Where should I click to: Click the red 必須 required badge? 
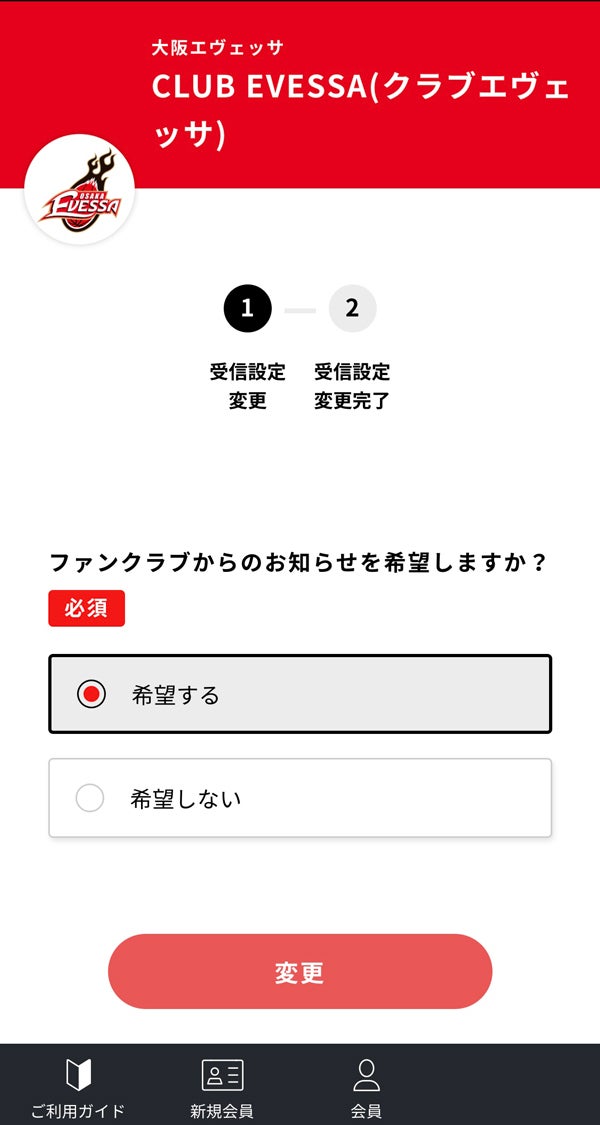pyautogui.click(x=87, y=608)
